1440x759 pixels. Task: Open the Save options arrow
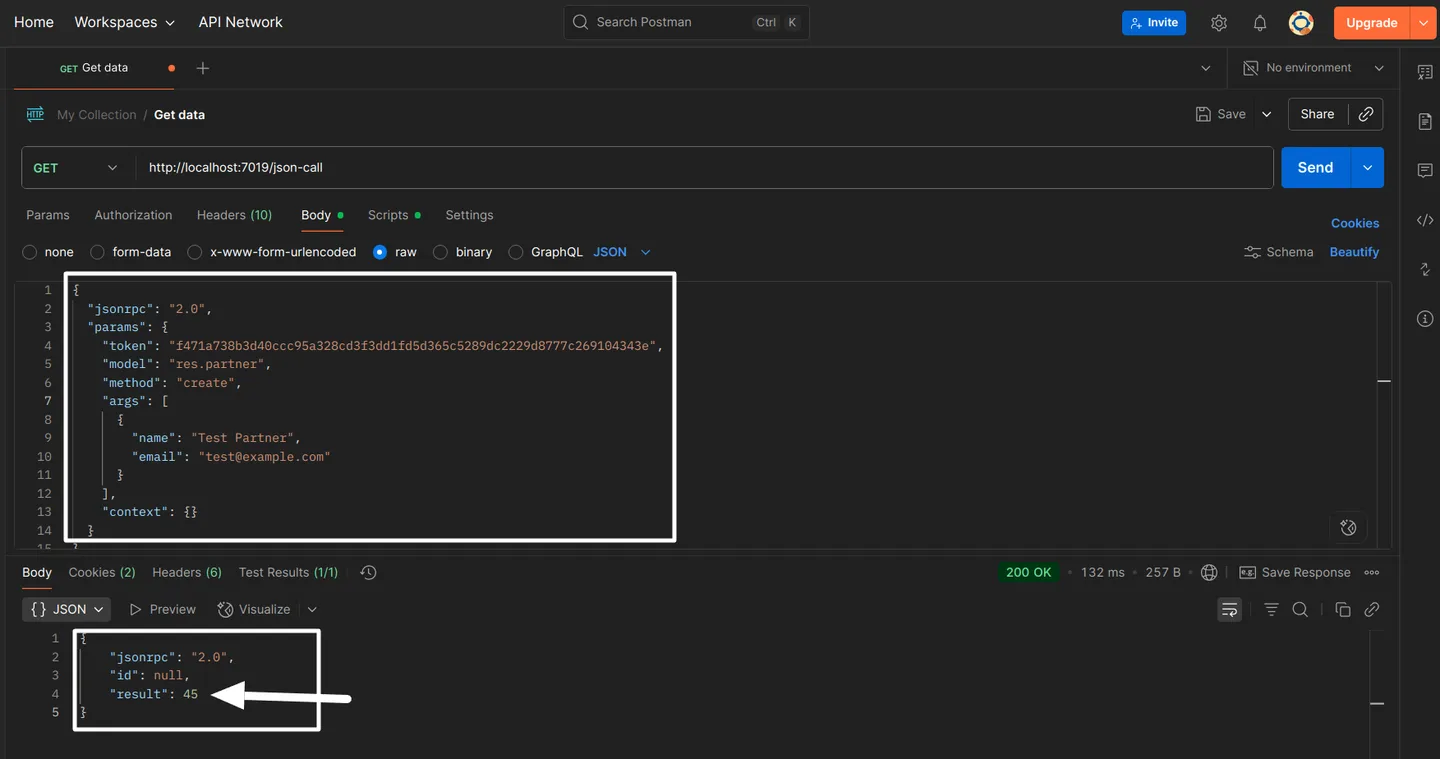pyautogui.click(x=1266, y=114)
